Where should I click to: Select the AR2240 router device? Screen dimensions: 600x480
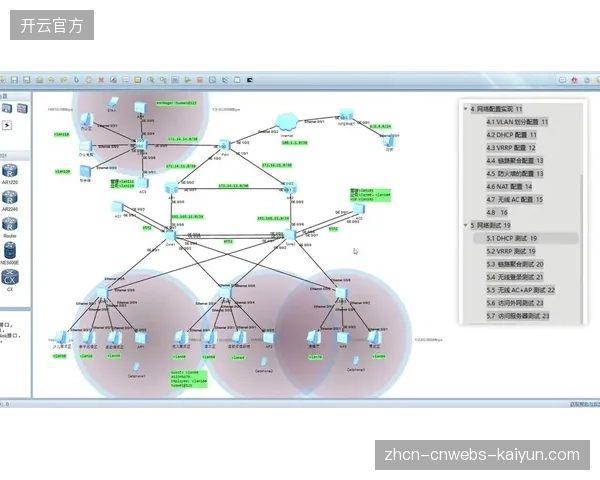pyautogui.click(x=10, y=198)
